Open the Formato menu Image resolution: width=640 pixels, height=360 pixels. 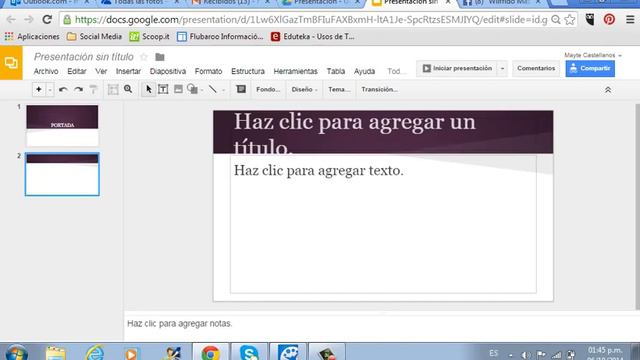[208, 71]
